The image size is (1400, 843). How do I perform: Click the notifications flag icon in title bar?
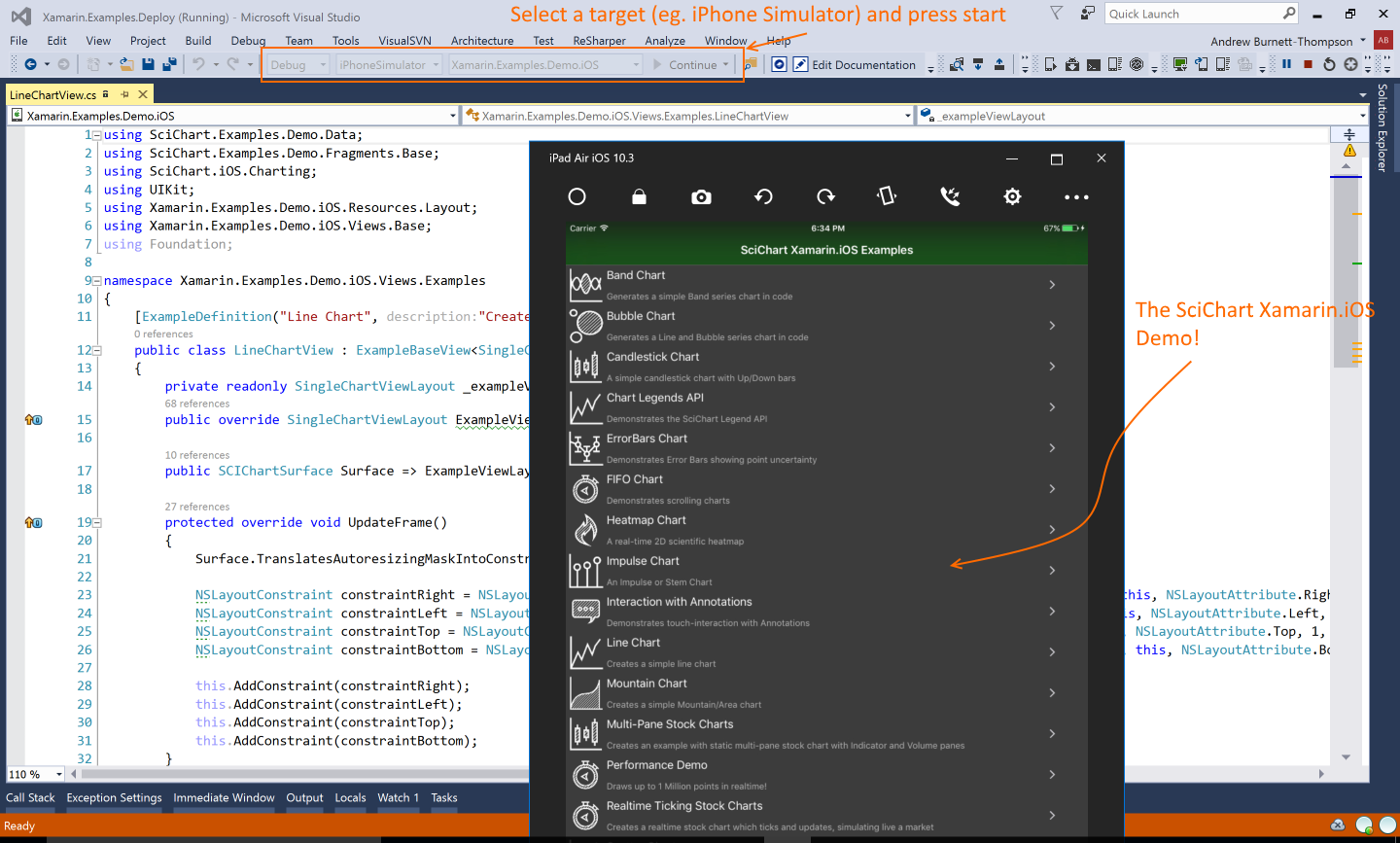click(1057, 14)
